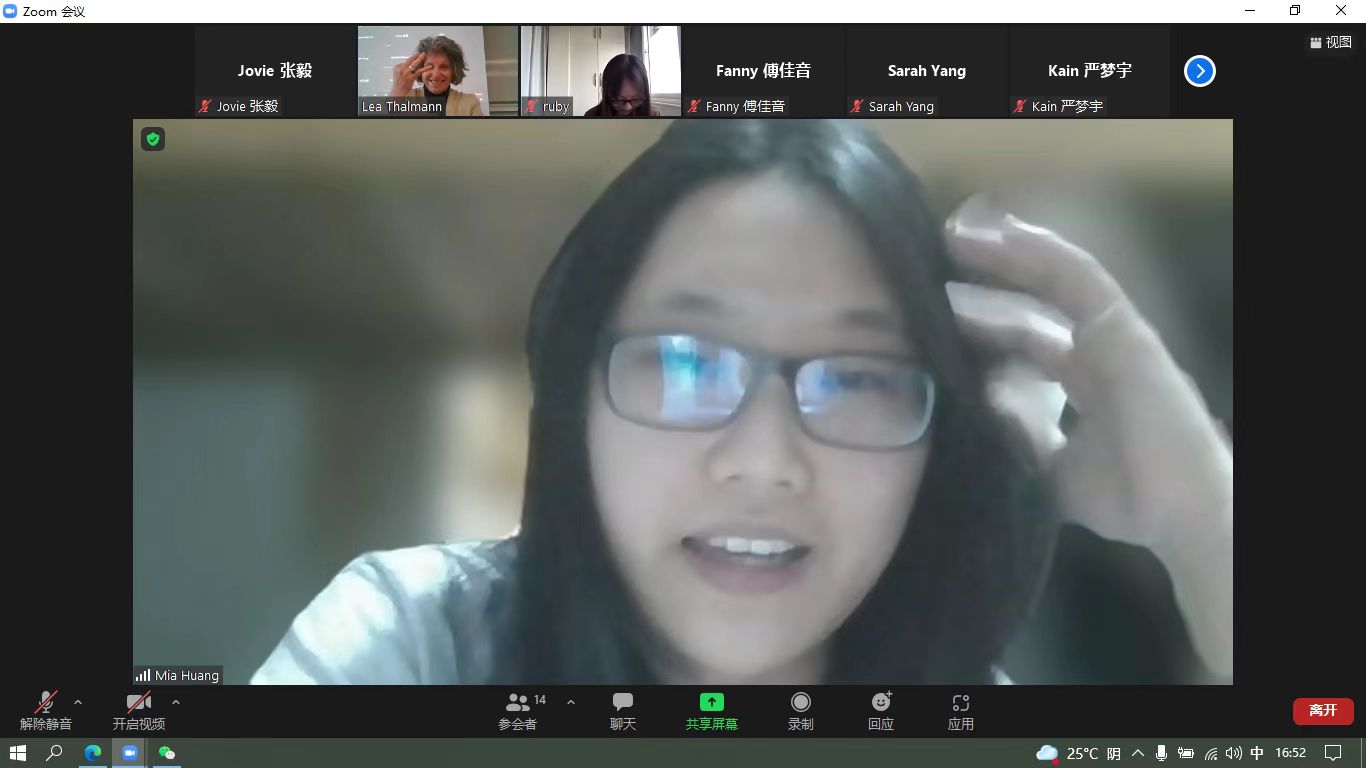Start screen sharing with 共享屏幕
This screenshot has height=768, width=1366.
[x=712, y=711]
